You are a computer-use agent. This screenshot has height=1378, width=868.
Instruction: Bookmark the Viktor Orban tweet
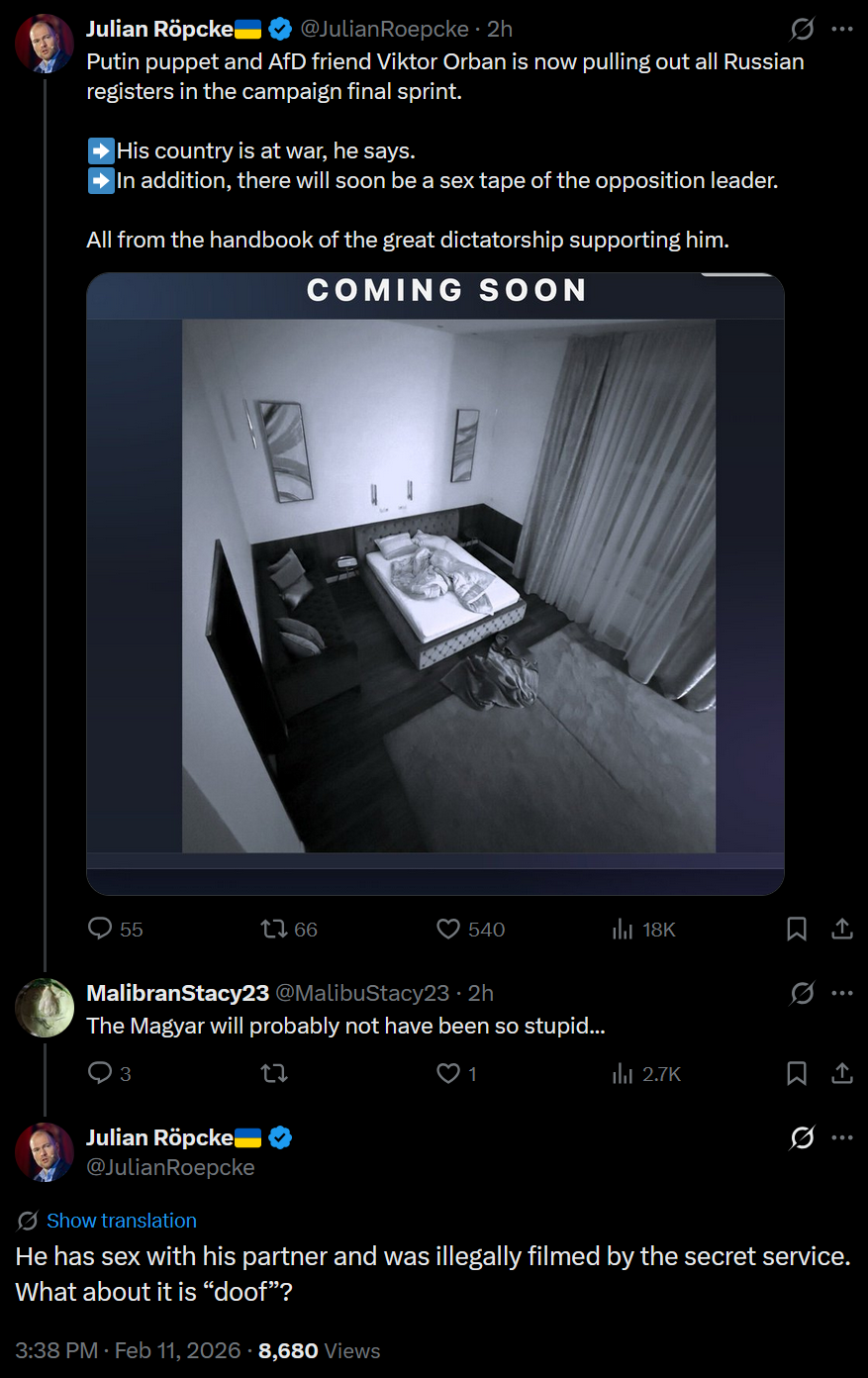click(797, 929)
